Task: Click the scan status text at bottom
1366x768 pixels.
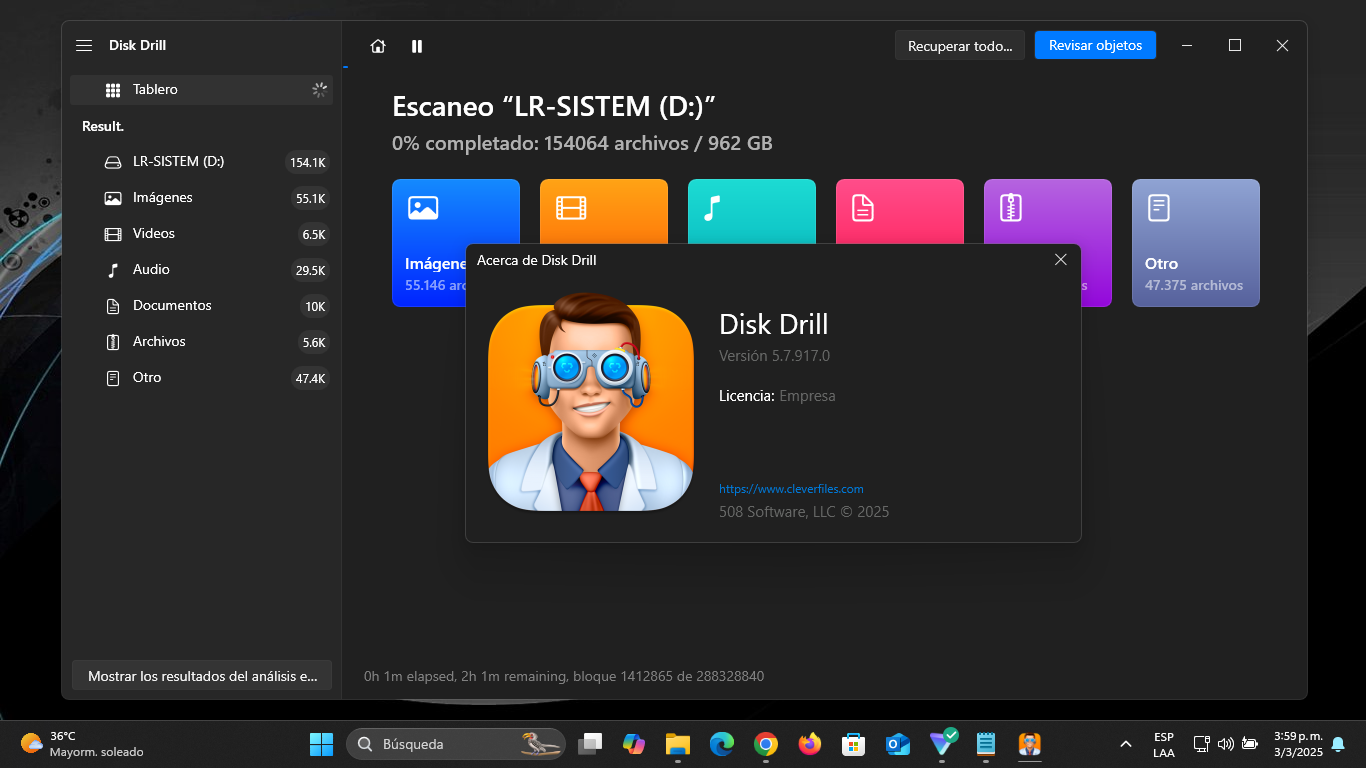Action: point(564,677)
